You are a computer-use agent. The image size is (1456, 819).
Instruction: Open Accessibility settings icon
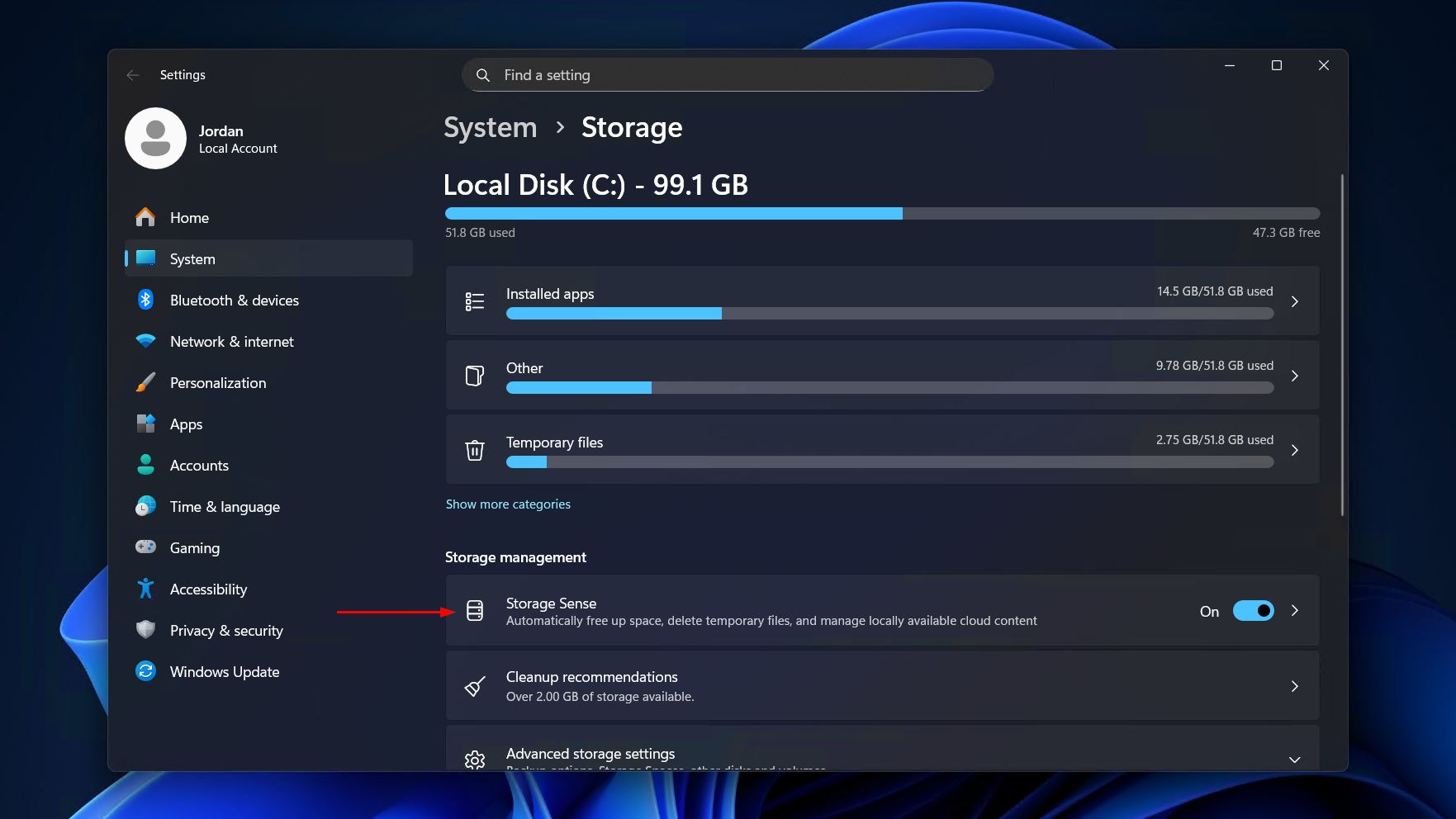[x=145, y=589]
